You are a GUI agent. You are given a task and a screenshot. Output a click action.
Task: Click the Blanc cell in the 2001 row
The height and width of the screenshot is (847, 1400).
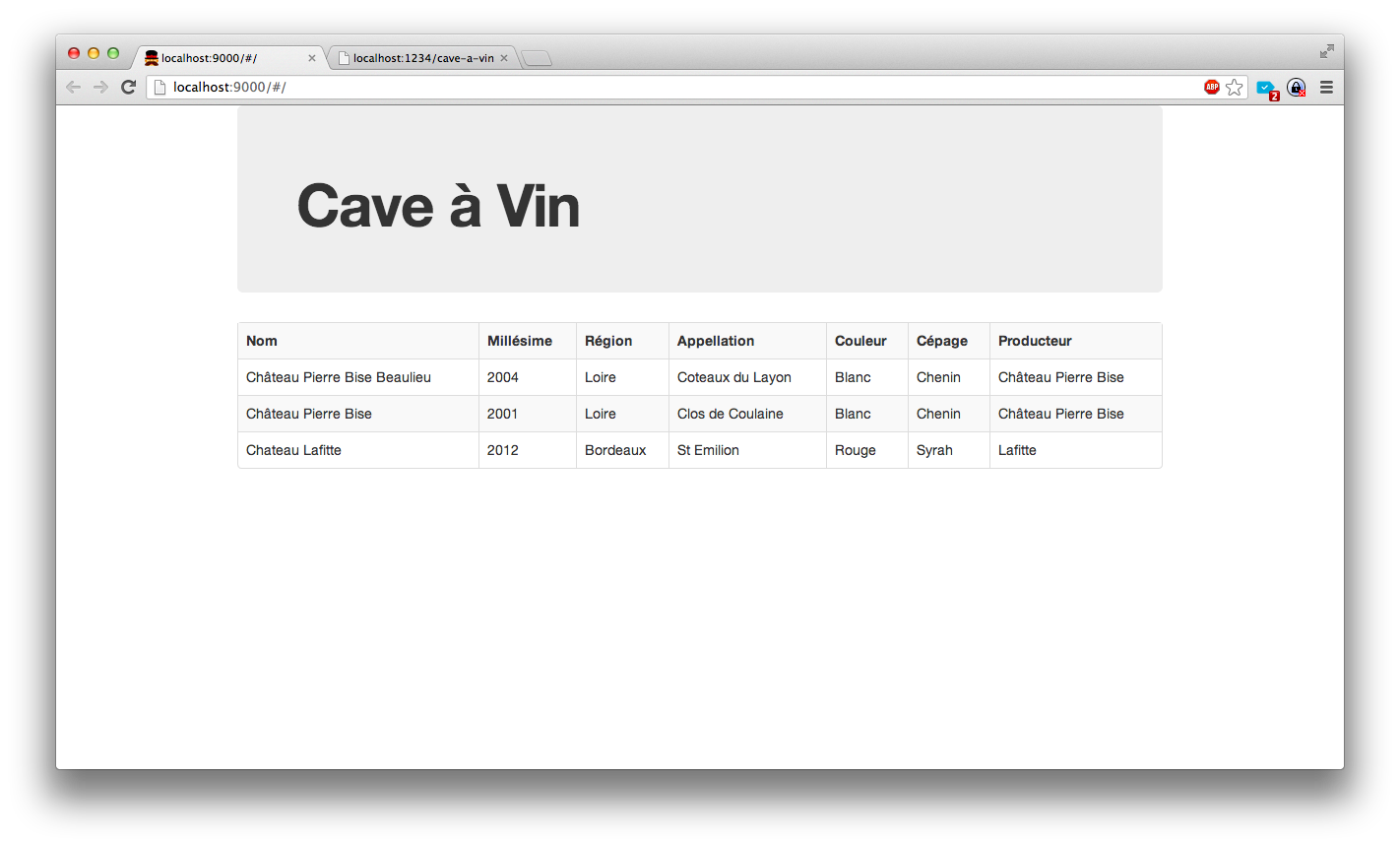867,414
